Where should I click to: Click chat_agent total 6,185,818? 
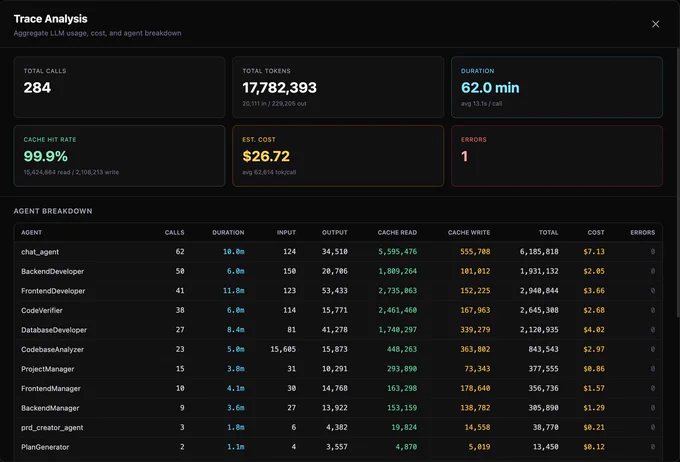pos(539,252)
